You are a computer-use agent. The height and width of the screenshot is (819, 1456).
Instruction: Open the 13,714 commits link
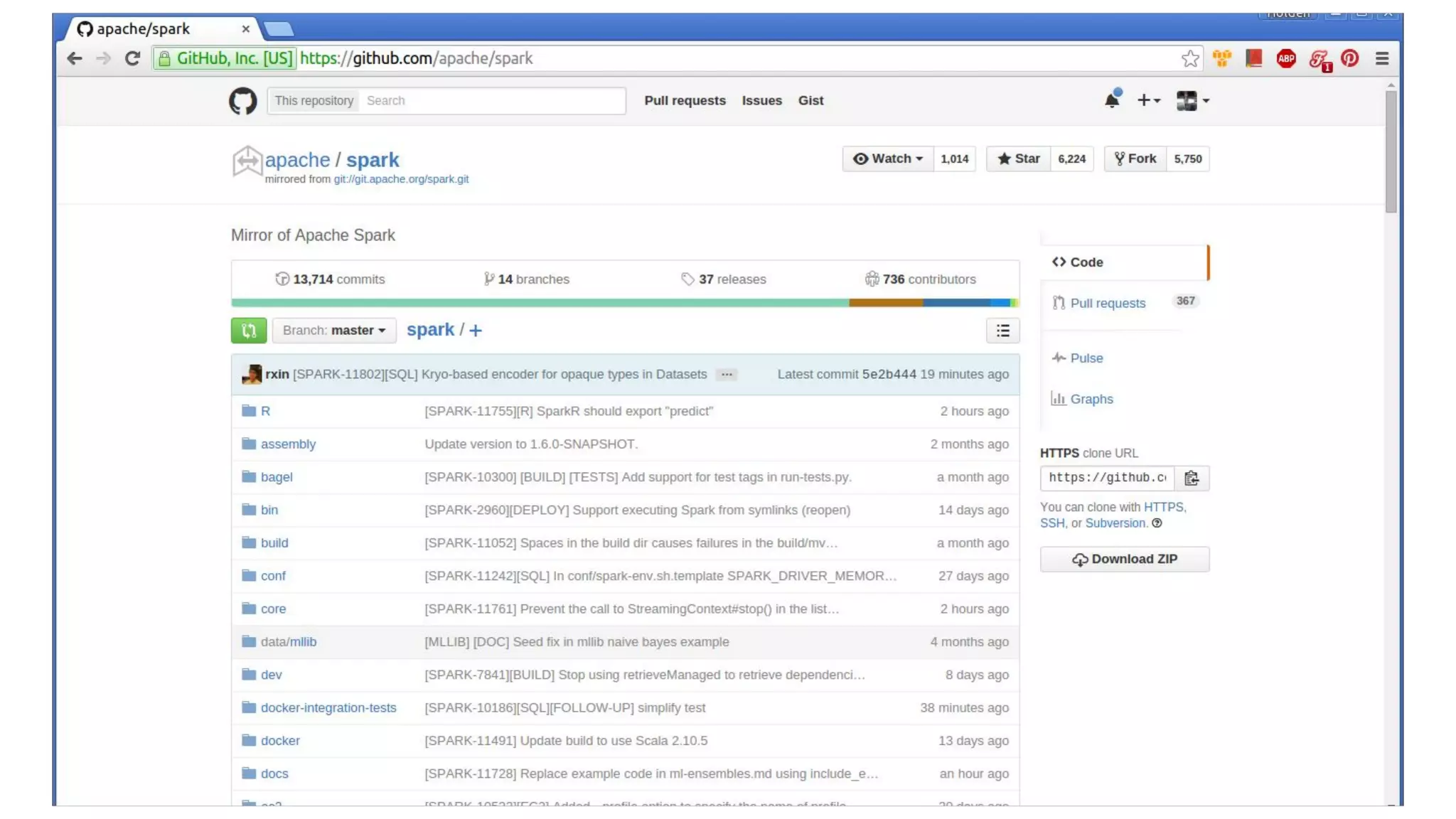[330, 279]
